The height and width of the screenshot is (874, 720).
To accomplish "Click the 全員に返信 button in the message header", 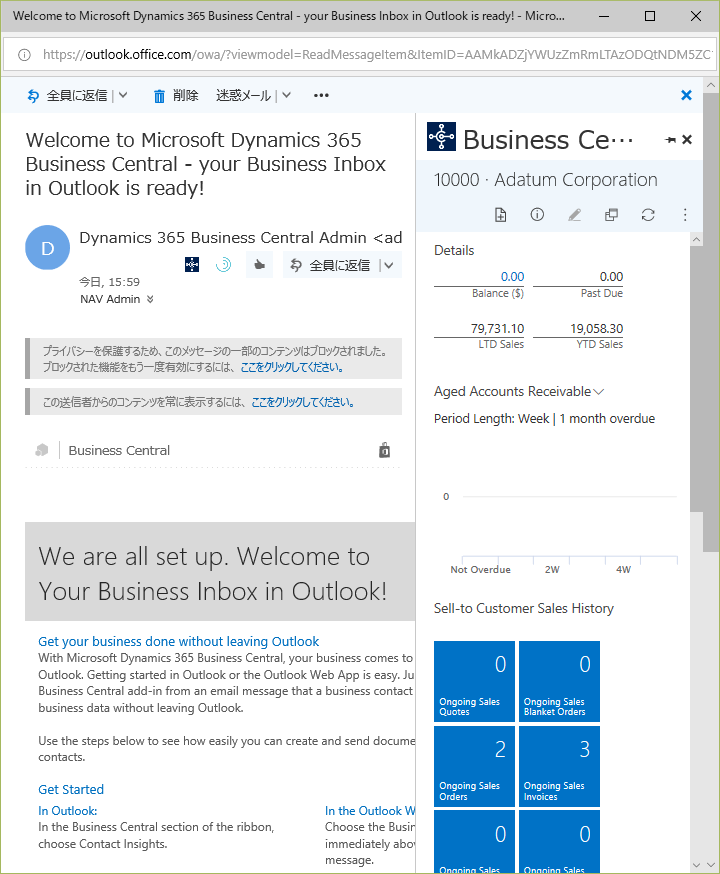I will tap(330, 265).
